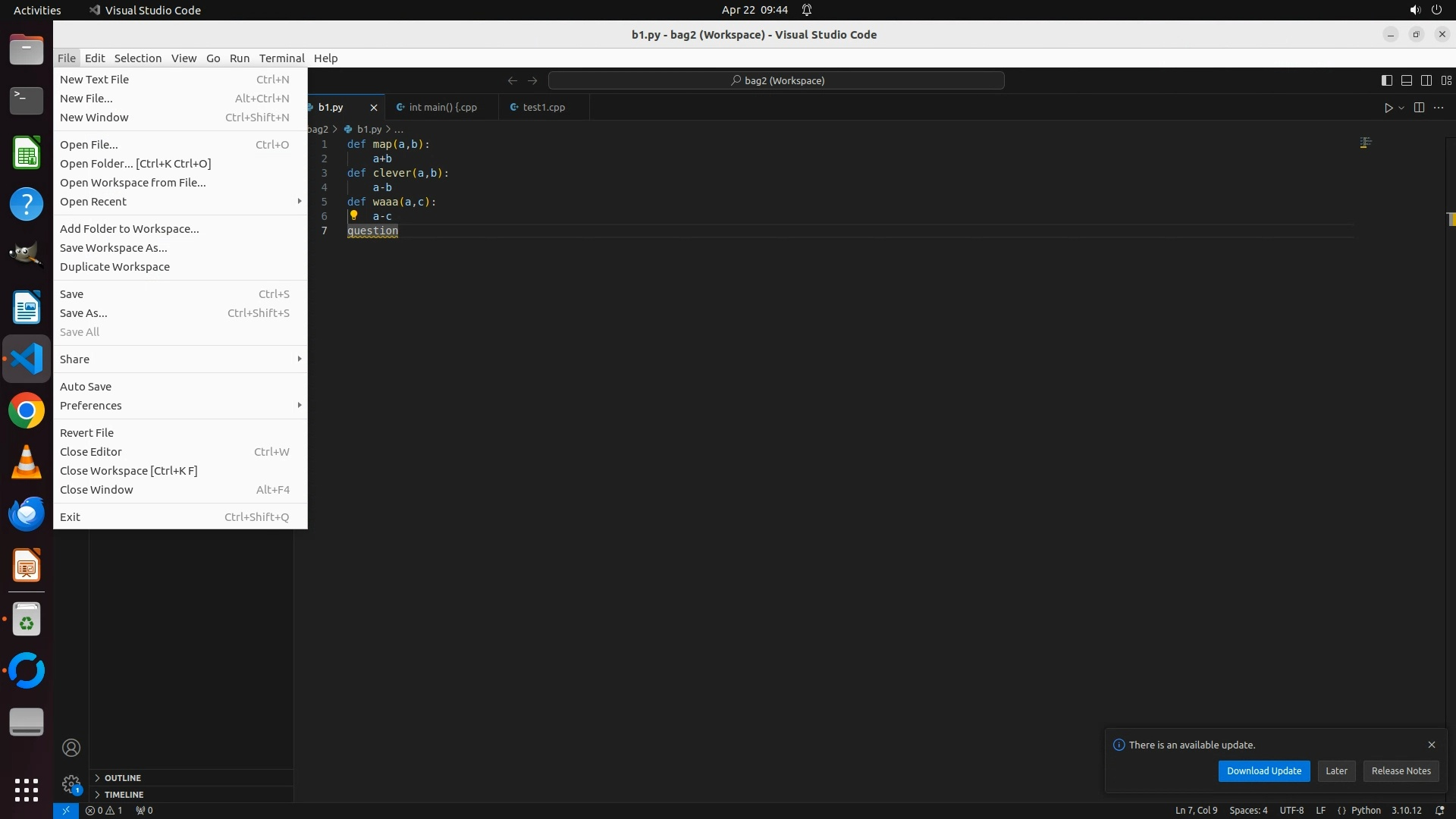Click the Download Update button
The width and height of the screenshot is (1456, 819).
click(1263, 770)
